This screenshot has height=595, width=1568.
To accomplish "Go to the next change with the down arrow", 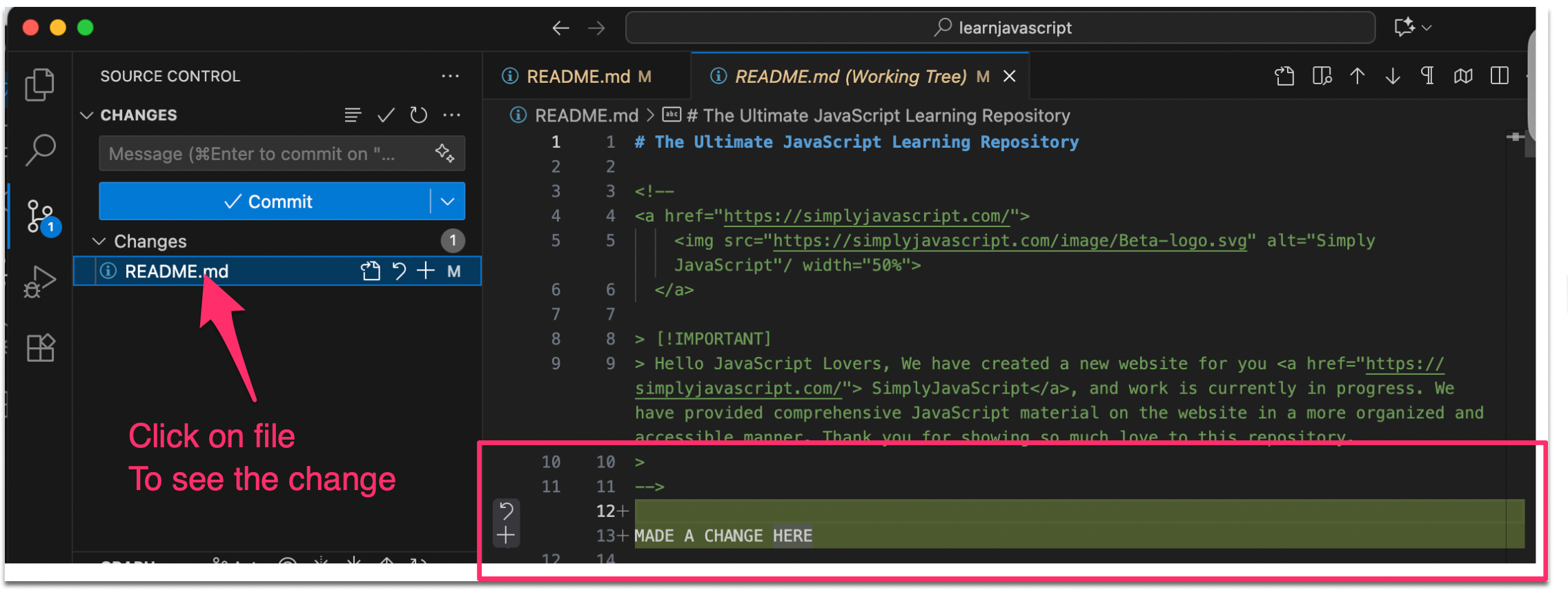I will pyautogui.click(x=1393, y=76).
